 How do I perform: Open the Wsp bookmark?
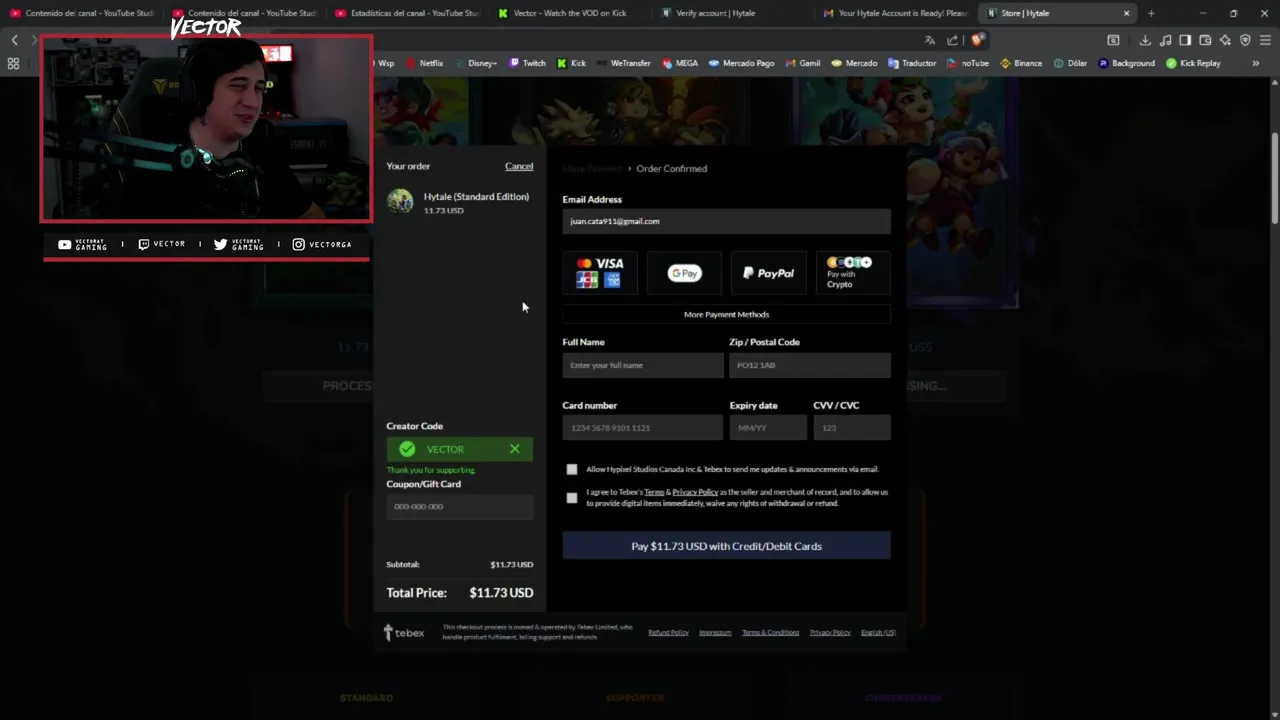click(384, 63)
